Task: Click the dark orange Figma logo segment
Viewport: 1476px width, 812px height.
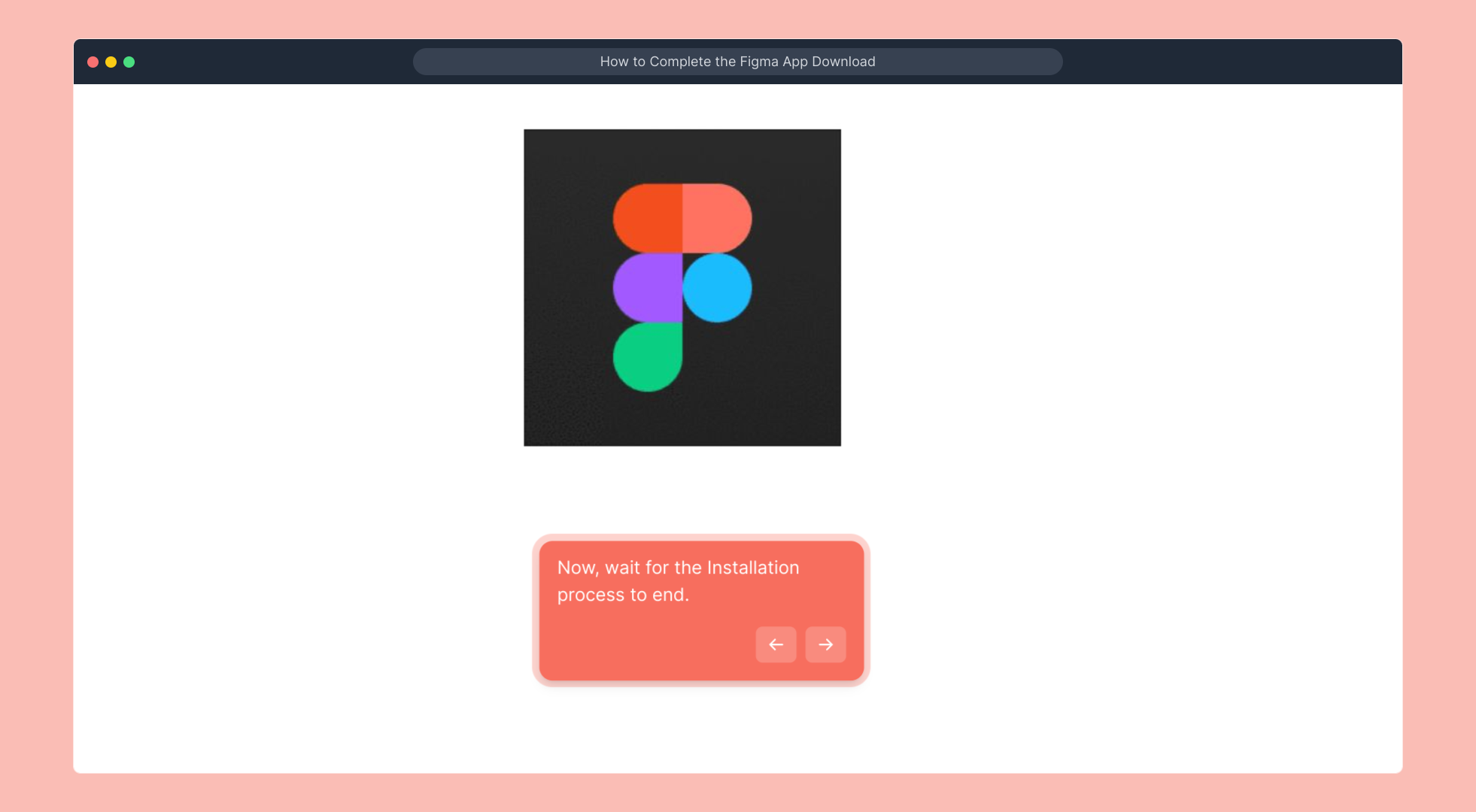Action: tap(648, 218)
